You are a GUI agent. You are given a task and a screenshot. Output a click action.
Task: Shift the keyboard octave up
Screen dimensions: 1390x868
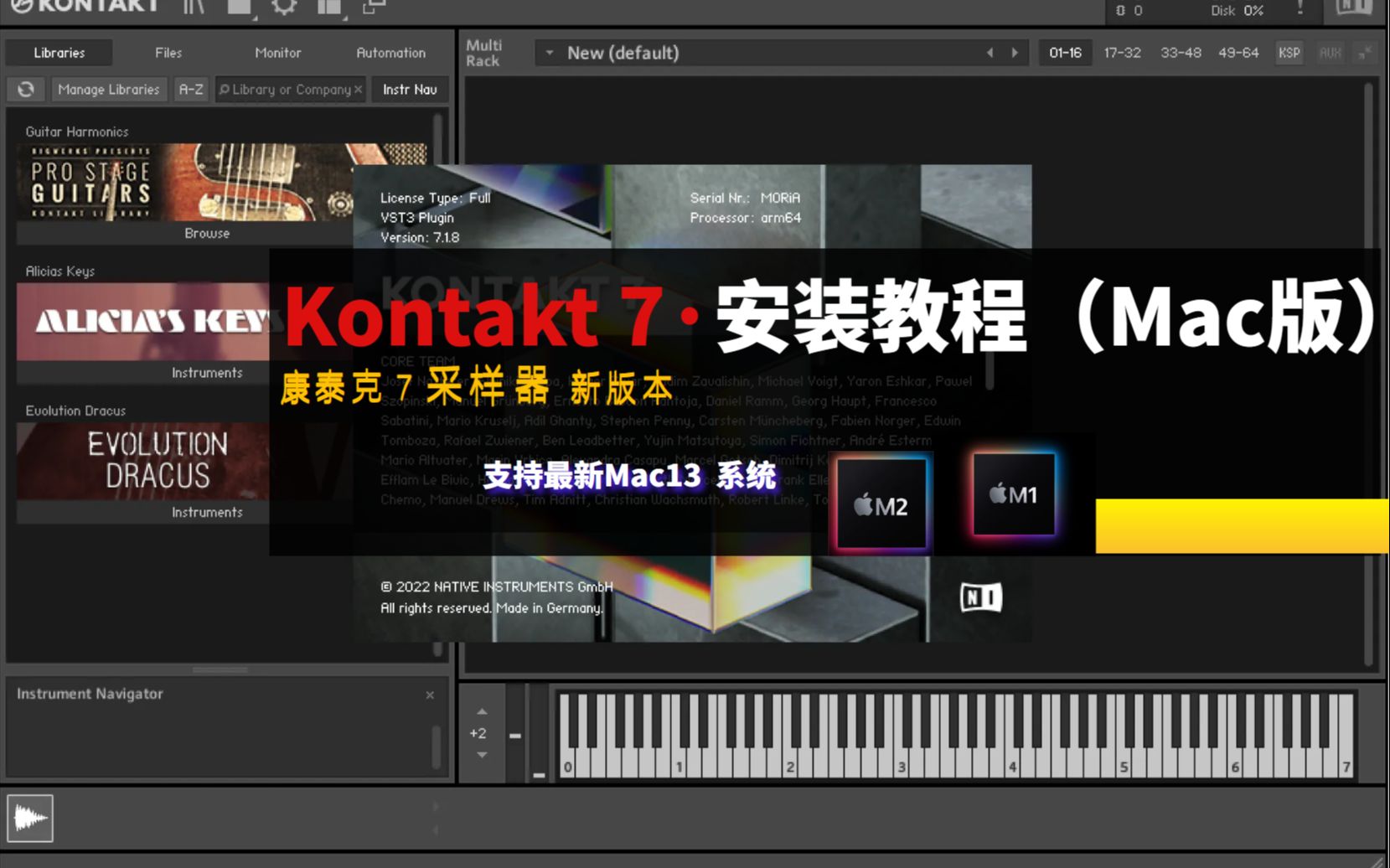pos(482,711)
